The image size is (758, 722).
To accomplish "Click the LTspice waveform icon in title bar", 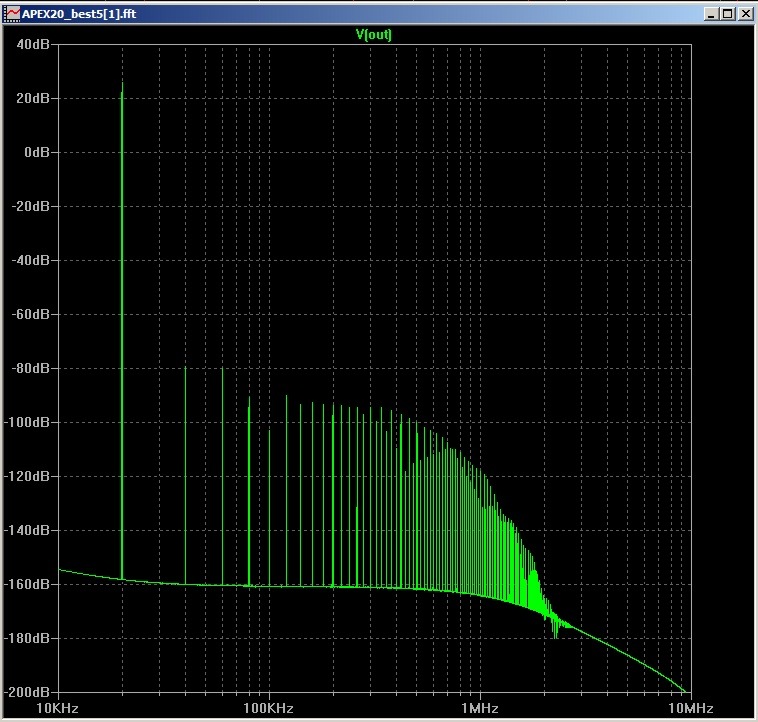I will [x=12, y=14].
